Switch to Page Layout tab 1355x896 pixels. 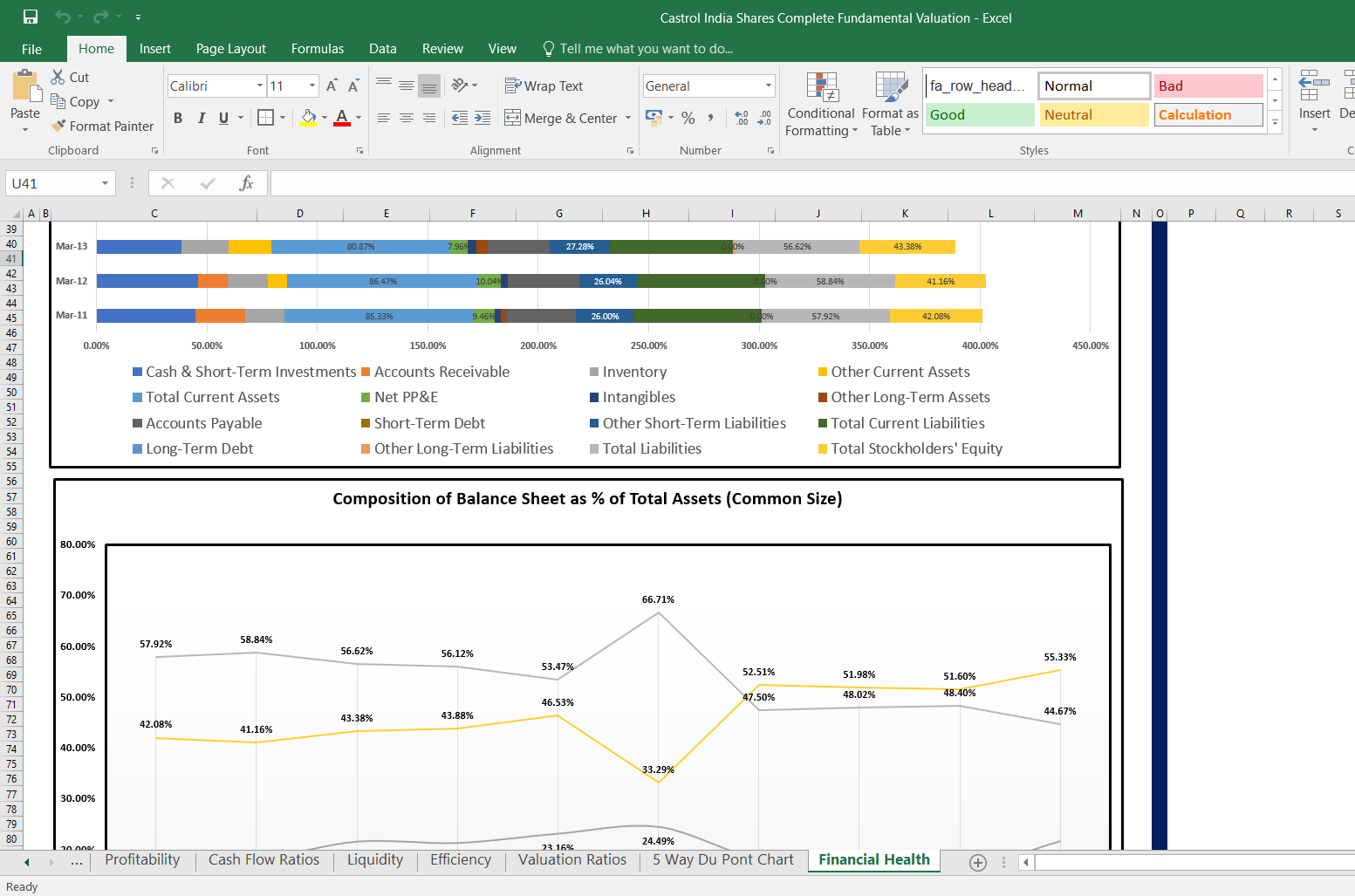[231, 49]
